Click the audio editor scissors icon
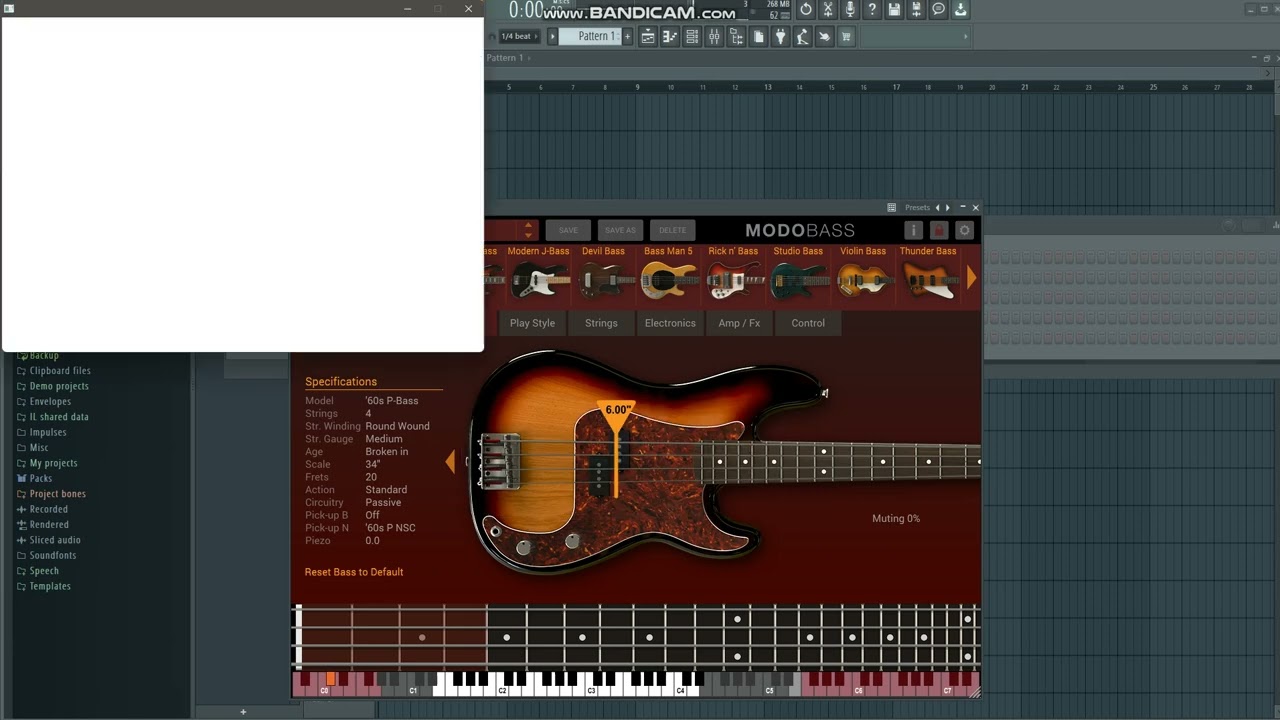 828,10
